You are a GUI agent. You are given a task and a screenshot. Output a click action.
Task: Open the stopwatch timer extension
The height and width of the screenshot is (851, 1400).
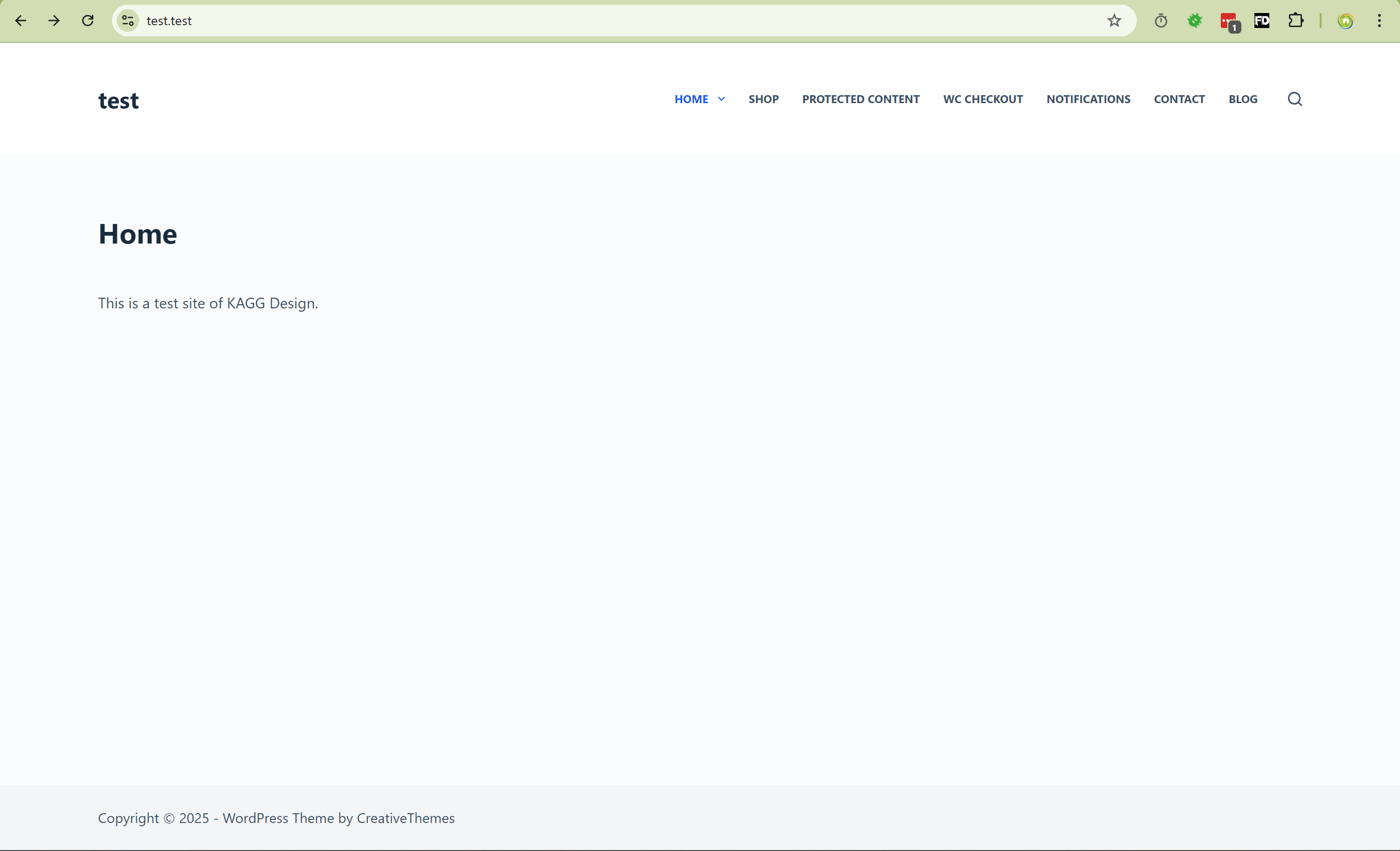(1161, 21)
